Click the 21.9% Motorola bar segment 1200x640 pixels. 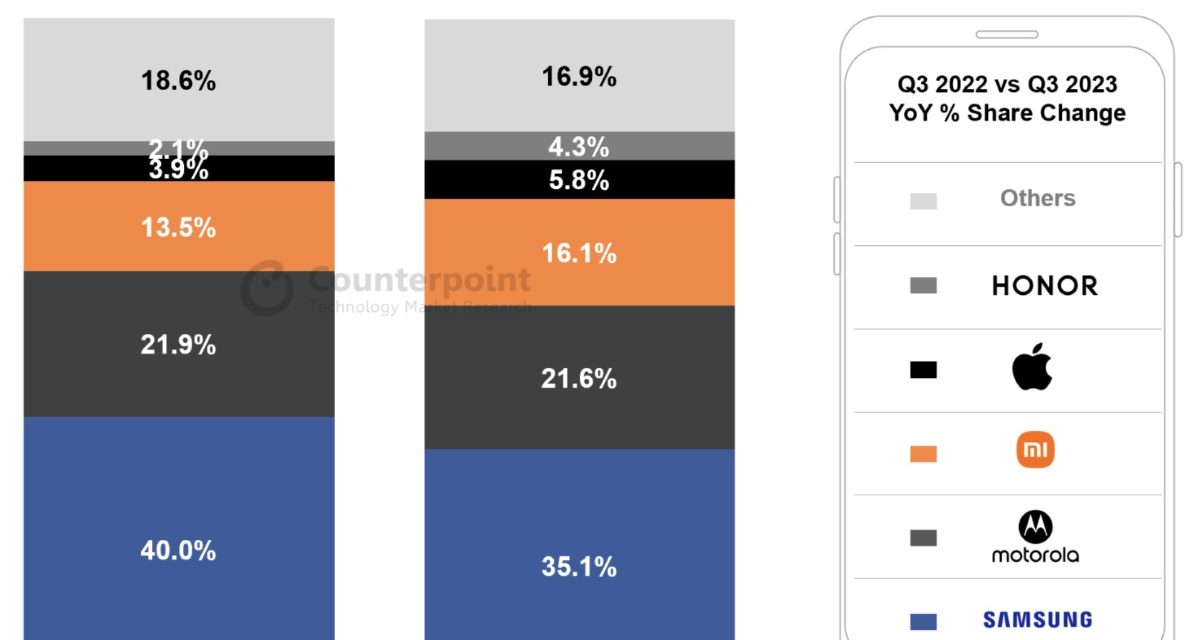coord(179,343)
